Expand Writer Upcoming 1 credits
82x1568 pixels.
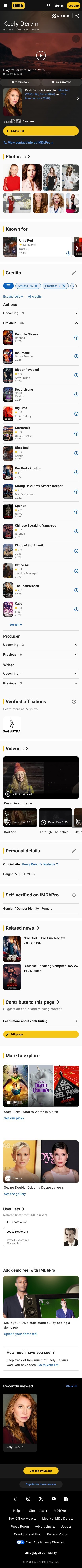[41, 674]
